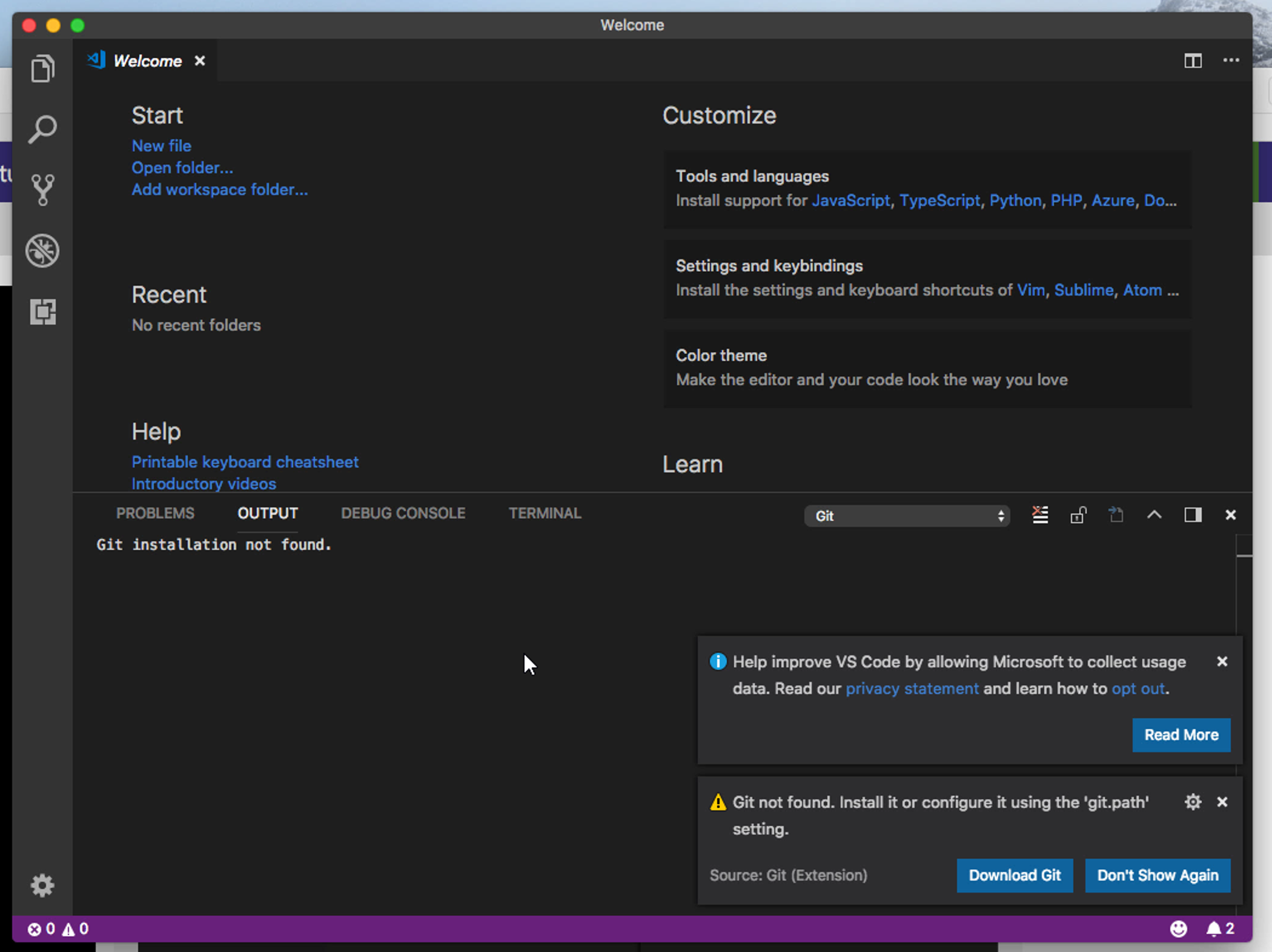Open the Git log output file
This screenshot has width=1272, height=952.
coord(1116,515)
